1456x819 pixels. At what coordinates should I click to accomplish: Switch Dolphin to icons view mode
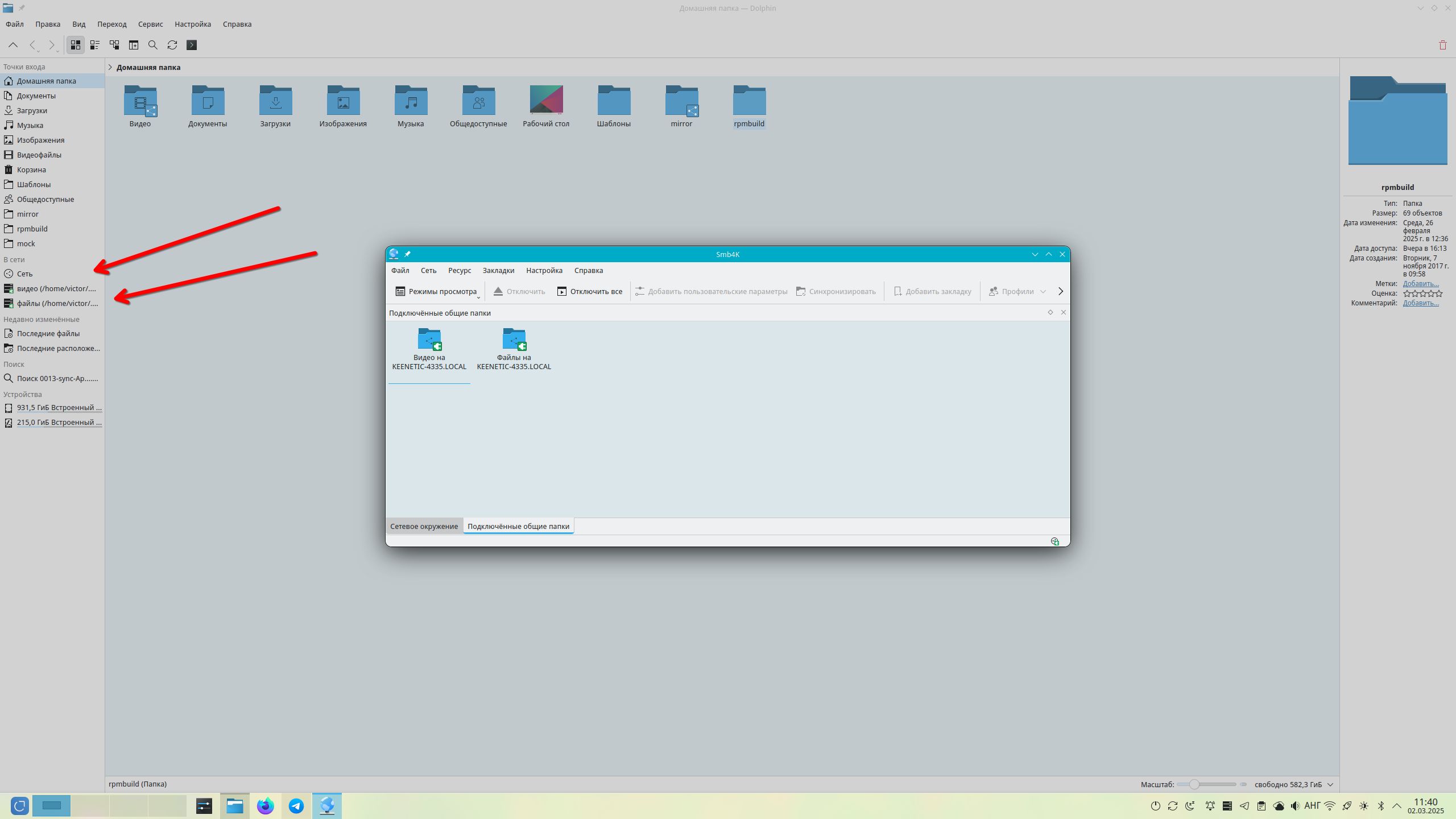76,45
